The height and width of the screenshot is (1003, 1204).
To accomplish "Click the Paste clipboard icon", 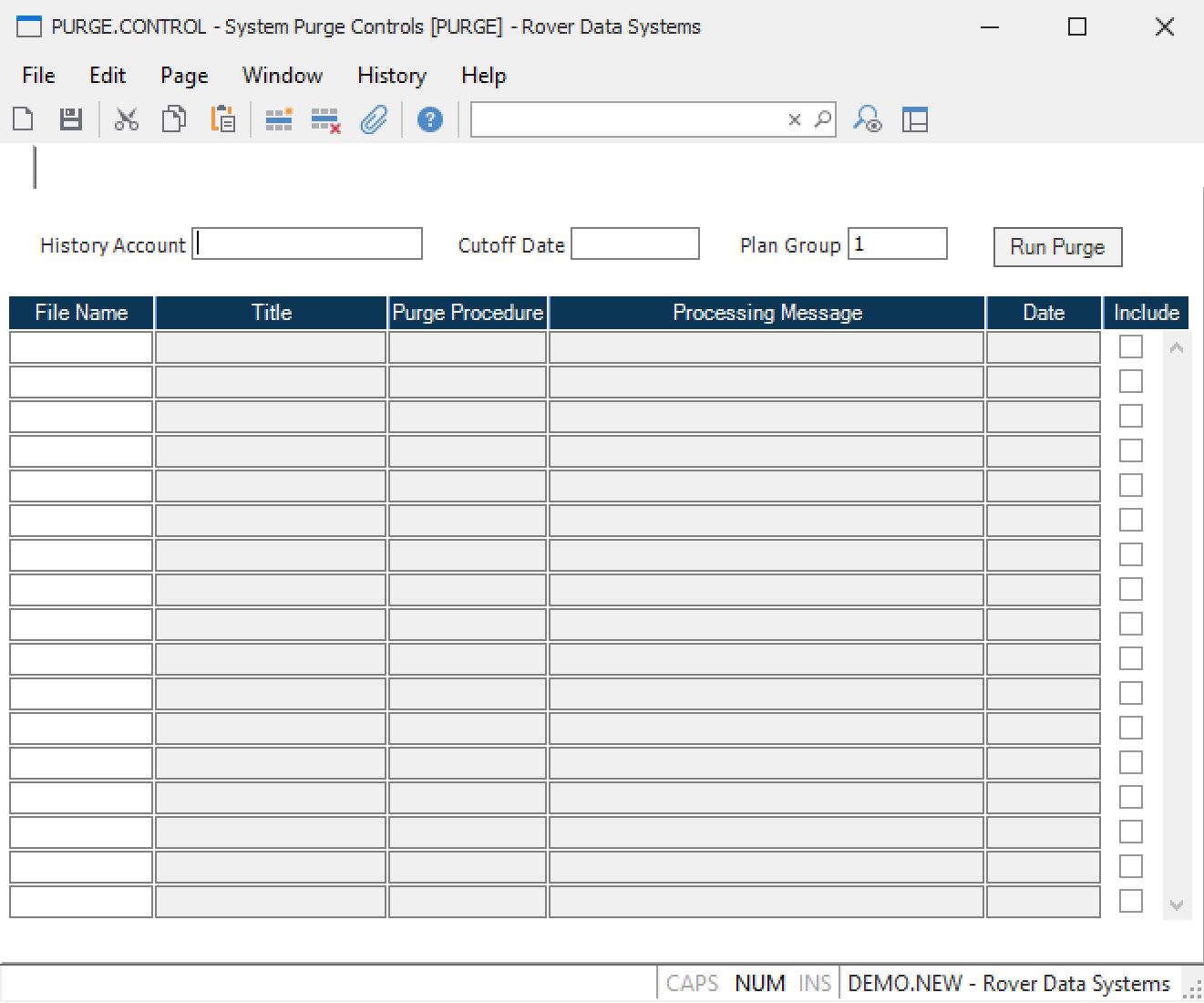I will [222, 119].
